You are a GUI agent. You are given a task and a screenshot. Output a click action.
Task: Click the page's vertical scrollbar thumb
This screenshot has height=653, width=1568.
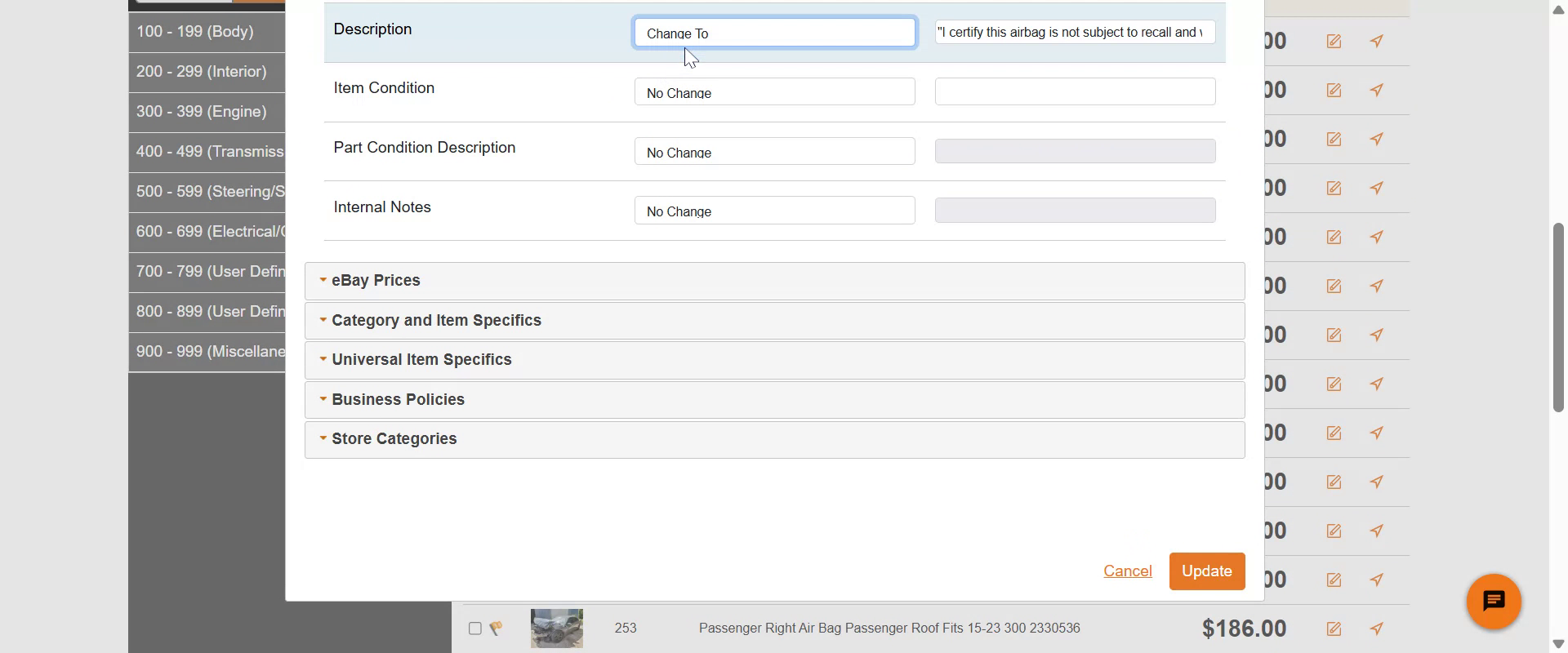click(1558, 318)
